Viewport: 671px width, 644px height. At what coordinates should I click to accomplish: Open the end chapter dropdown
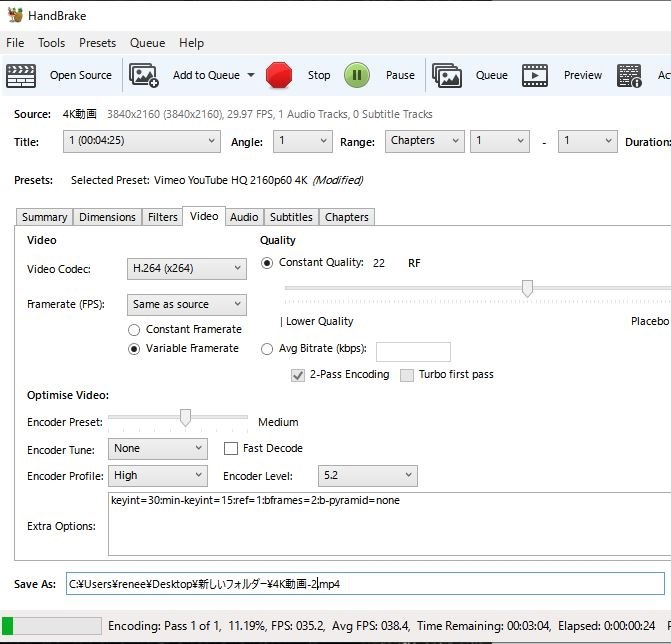point(588,141)
